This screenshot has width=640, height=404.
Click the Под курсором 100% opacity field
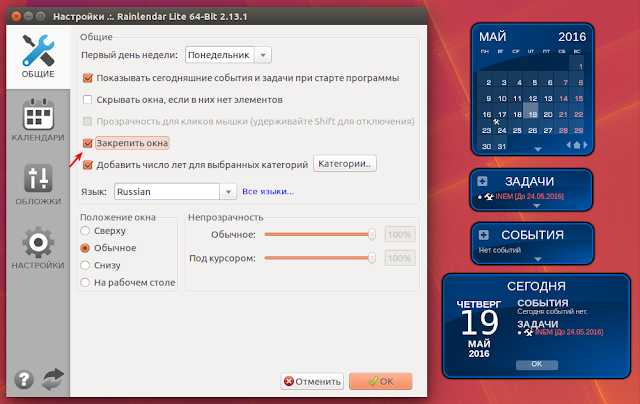click(400, 258)
